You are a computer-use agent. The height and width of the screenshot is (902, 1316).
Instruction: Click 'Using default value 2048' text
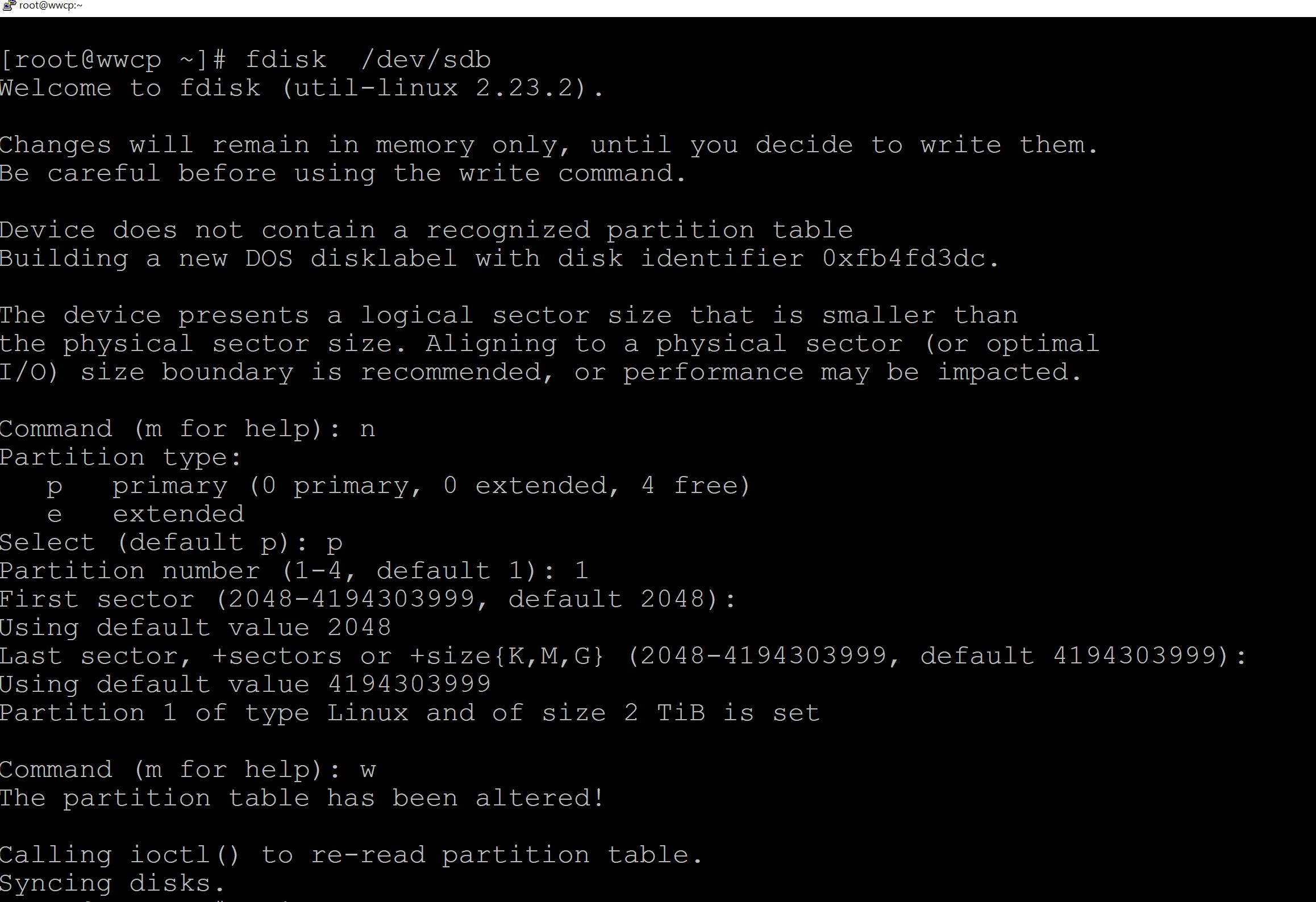[195, 628]
